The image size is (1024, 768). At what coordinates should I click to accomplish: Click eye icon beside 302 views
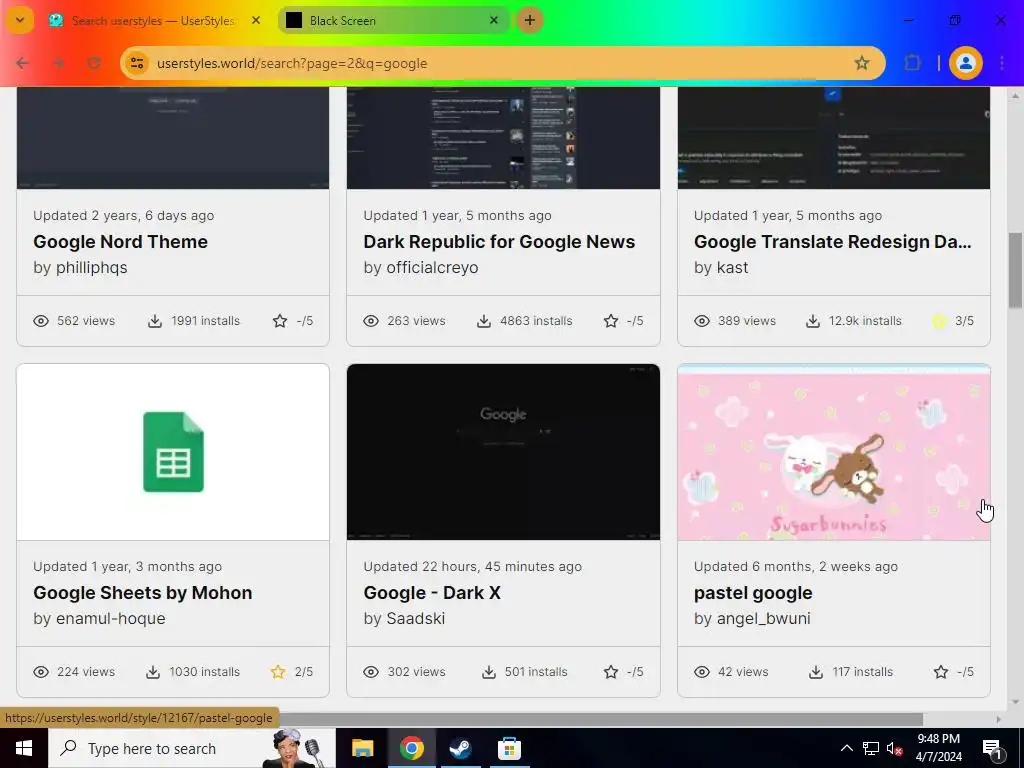pos(371,672)
